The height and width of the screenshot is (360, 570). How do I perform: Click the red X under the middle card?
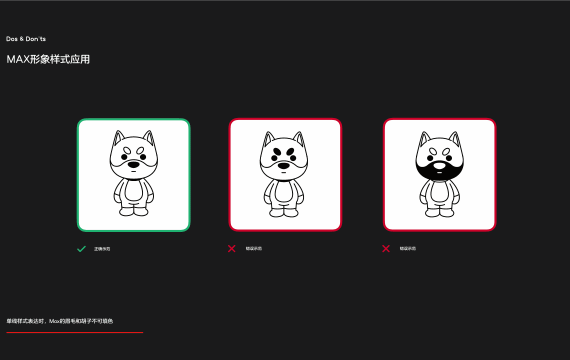[232, 249]
